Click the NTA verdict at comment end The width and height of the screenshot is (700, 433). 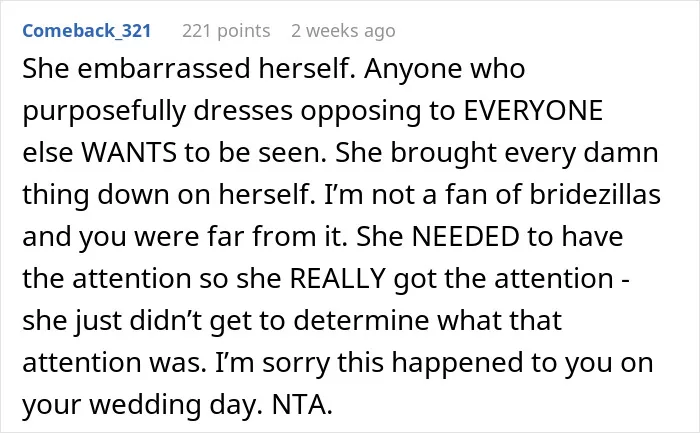(302, 404)
